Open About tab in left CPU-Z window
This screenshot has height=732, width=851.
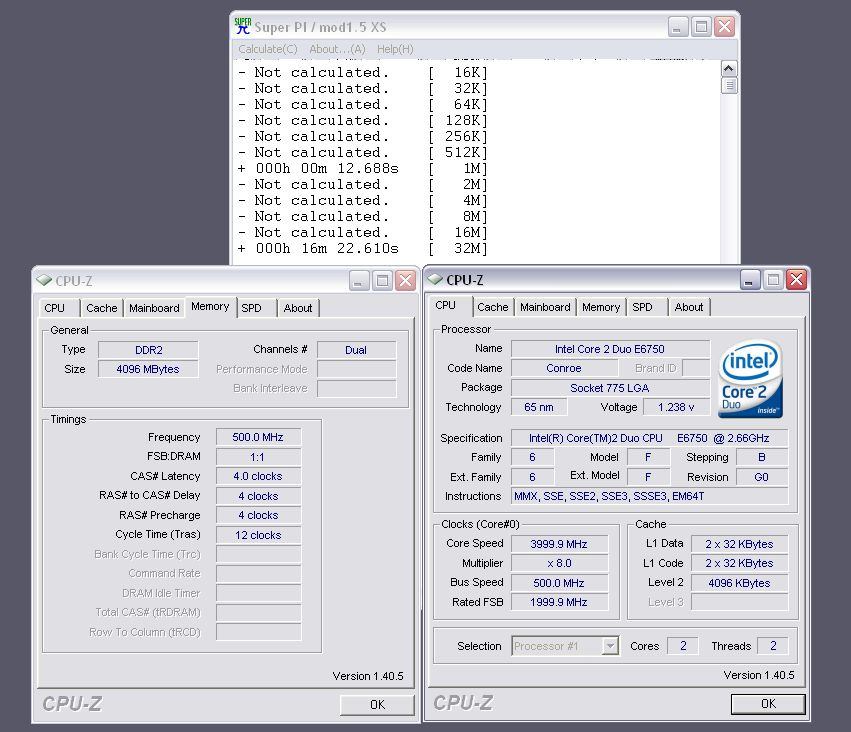298,308
